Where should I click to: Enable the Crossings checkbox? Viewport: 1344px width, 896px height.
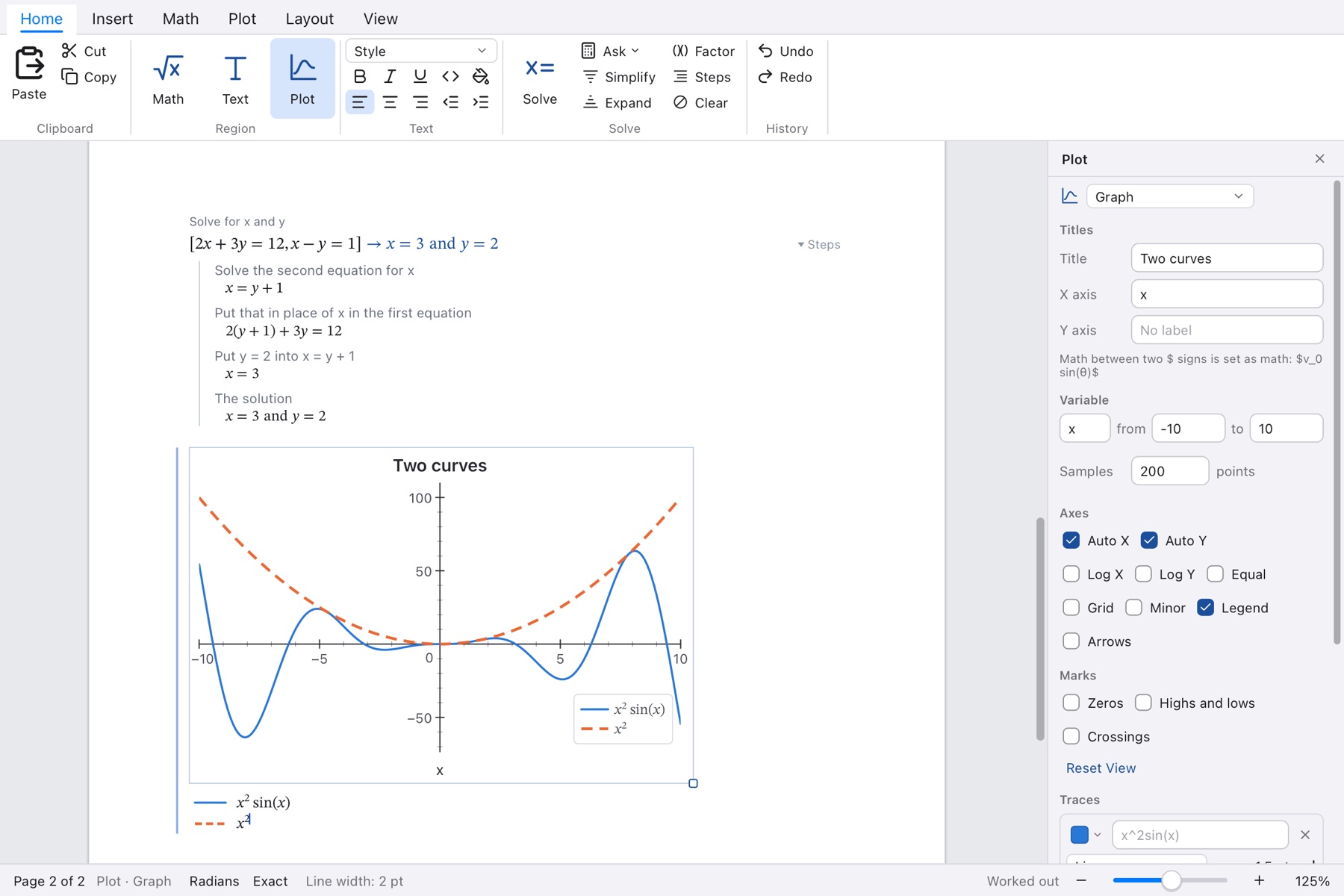click(1071, 736)
